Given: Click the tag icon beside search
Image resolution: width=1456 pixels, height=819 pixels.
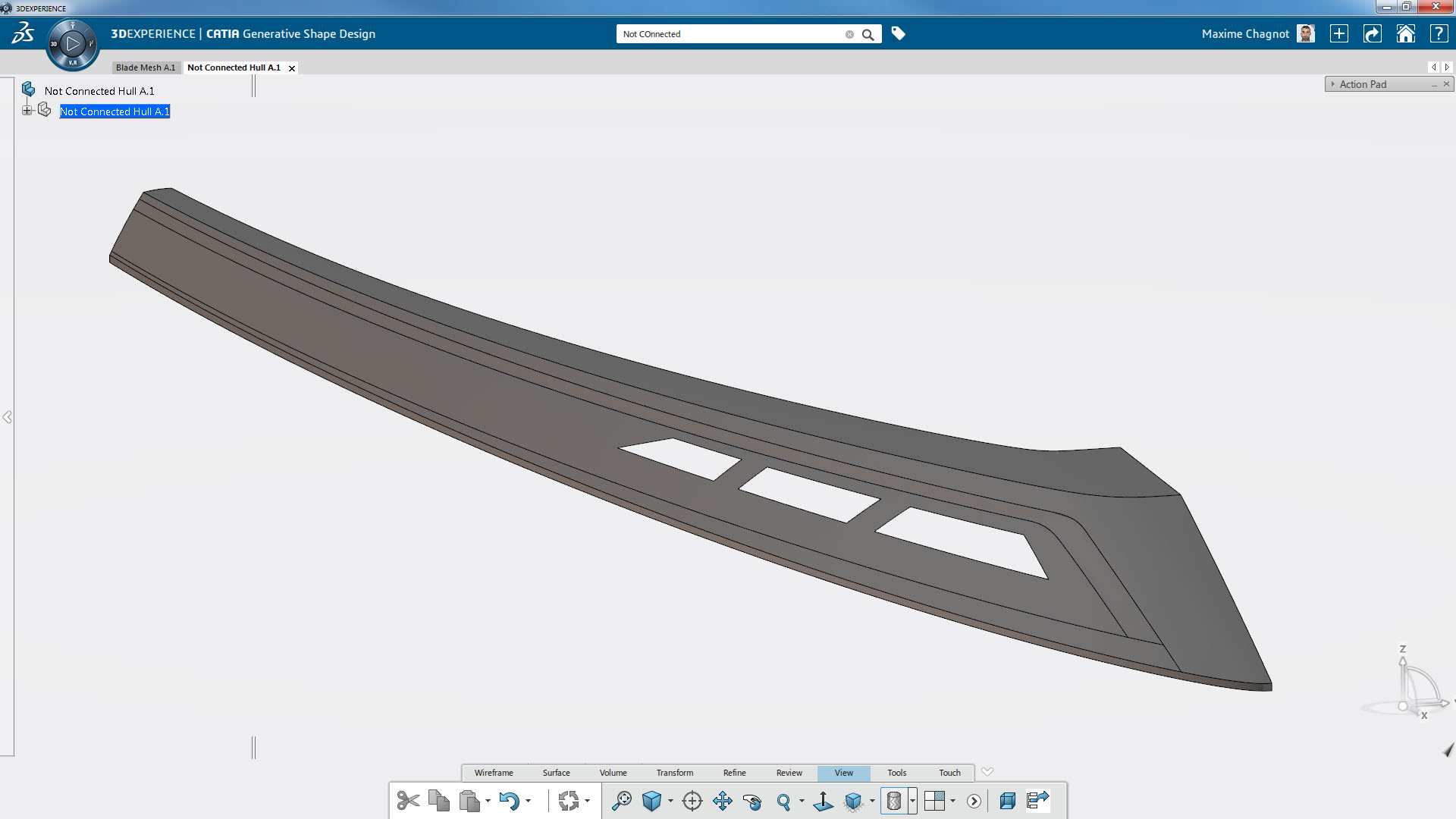Looking at the screenshot, I should point(898,33).
